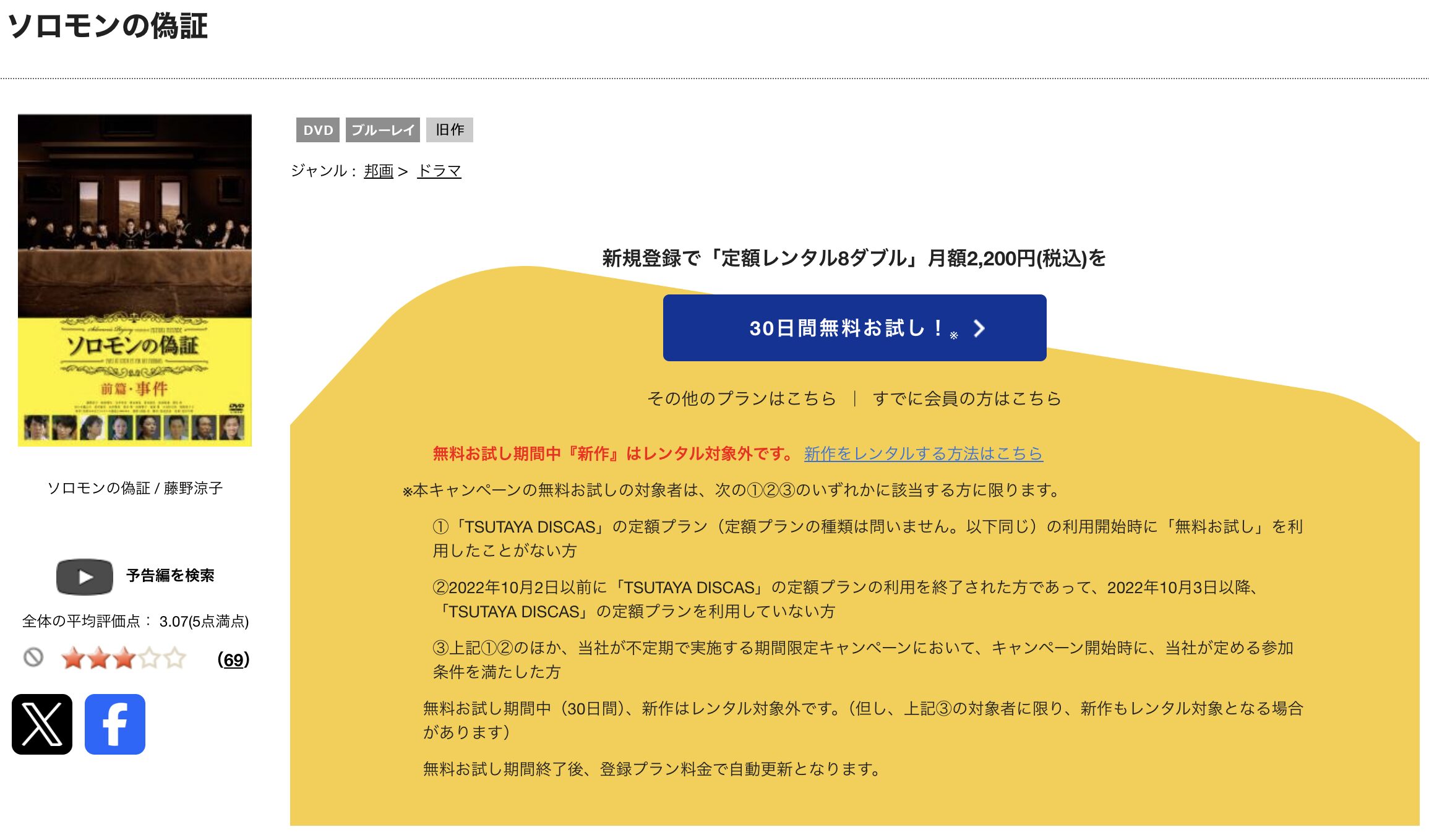The image size is (1429, 840).
Task: Click the ソロモンの偽証 DVD cover image
Action: click(x=135, y=280)
